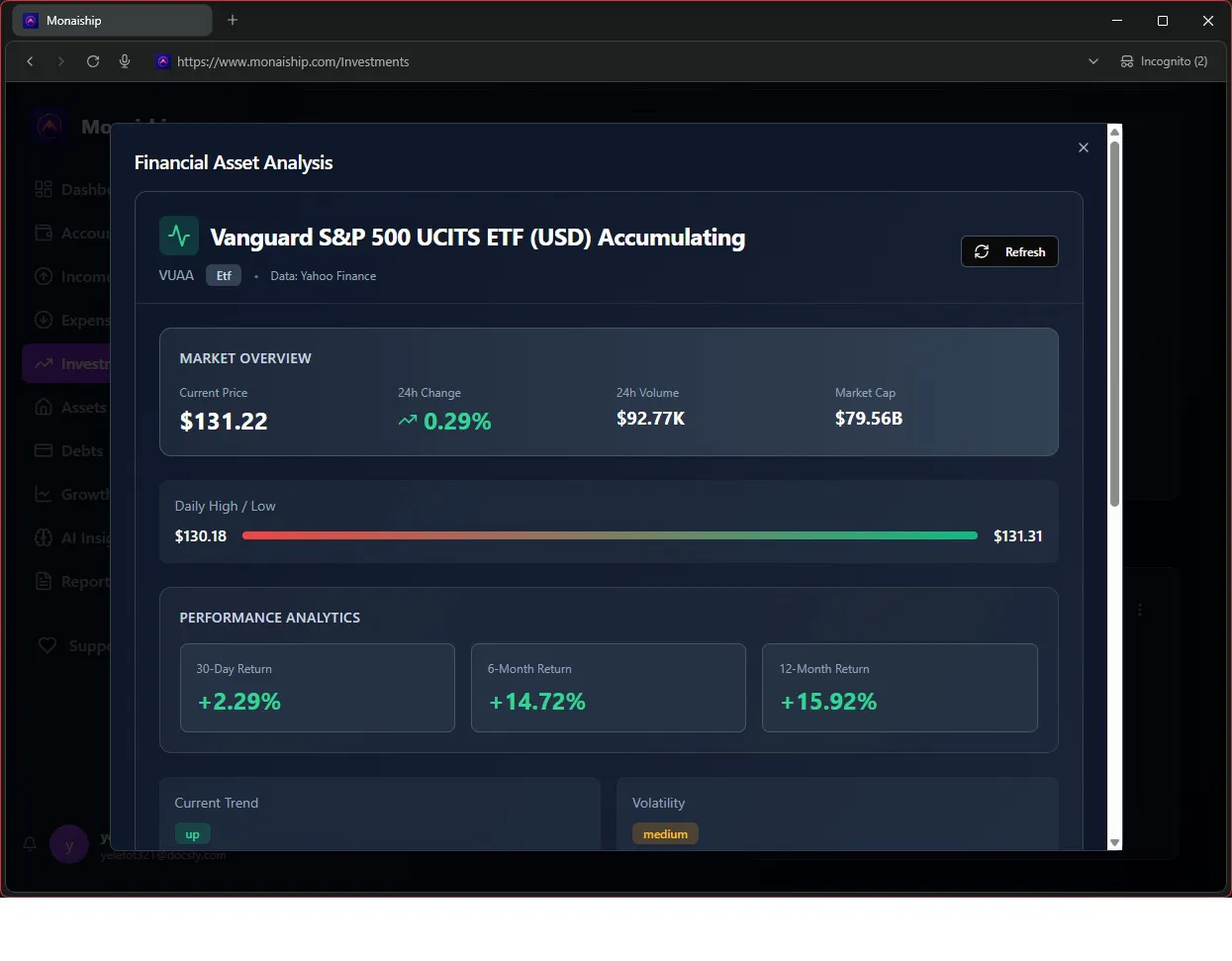Open the Incognito (2) profile indicator
Viewport: 1232px width, 961px height.
click(x=1164, y=61)
